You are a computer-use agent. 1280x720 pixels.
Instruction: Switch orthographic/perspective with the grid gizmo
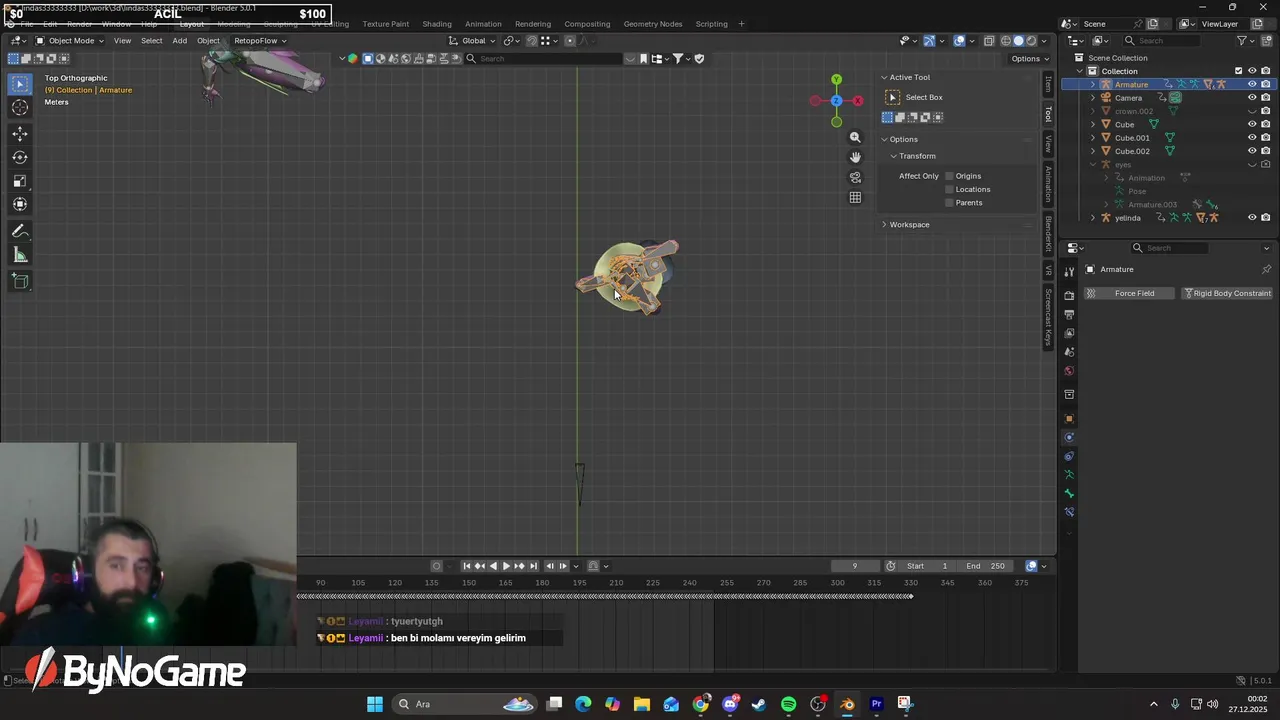point(855,198)
